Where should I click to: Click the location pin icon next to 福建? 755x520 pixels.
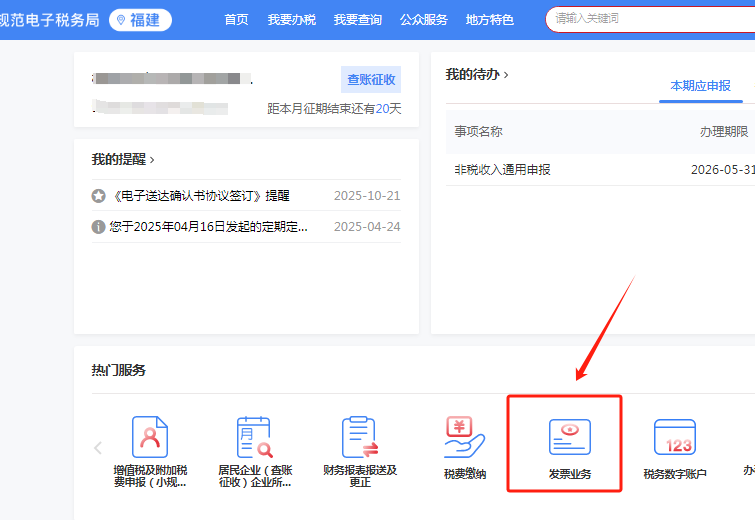tap(121, 20)
